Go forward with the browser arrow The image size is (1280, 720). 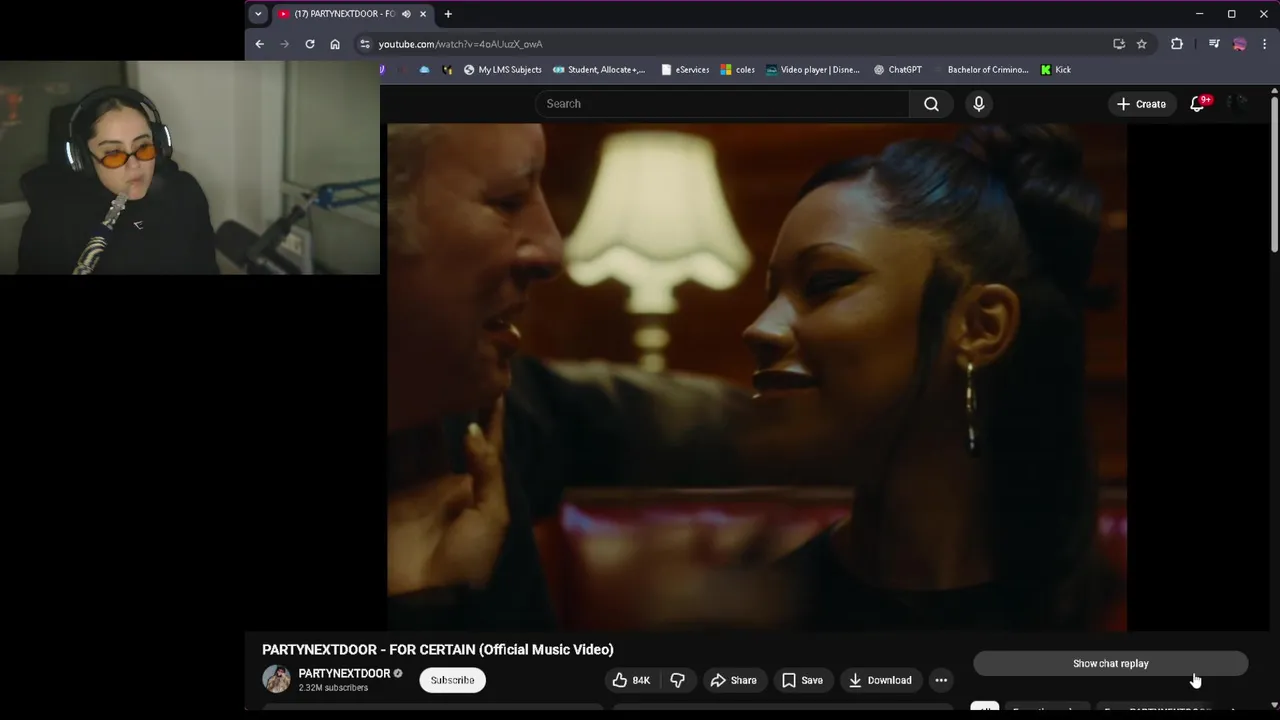pos(284,44)
